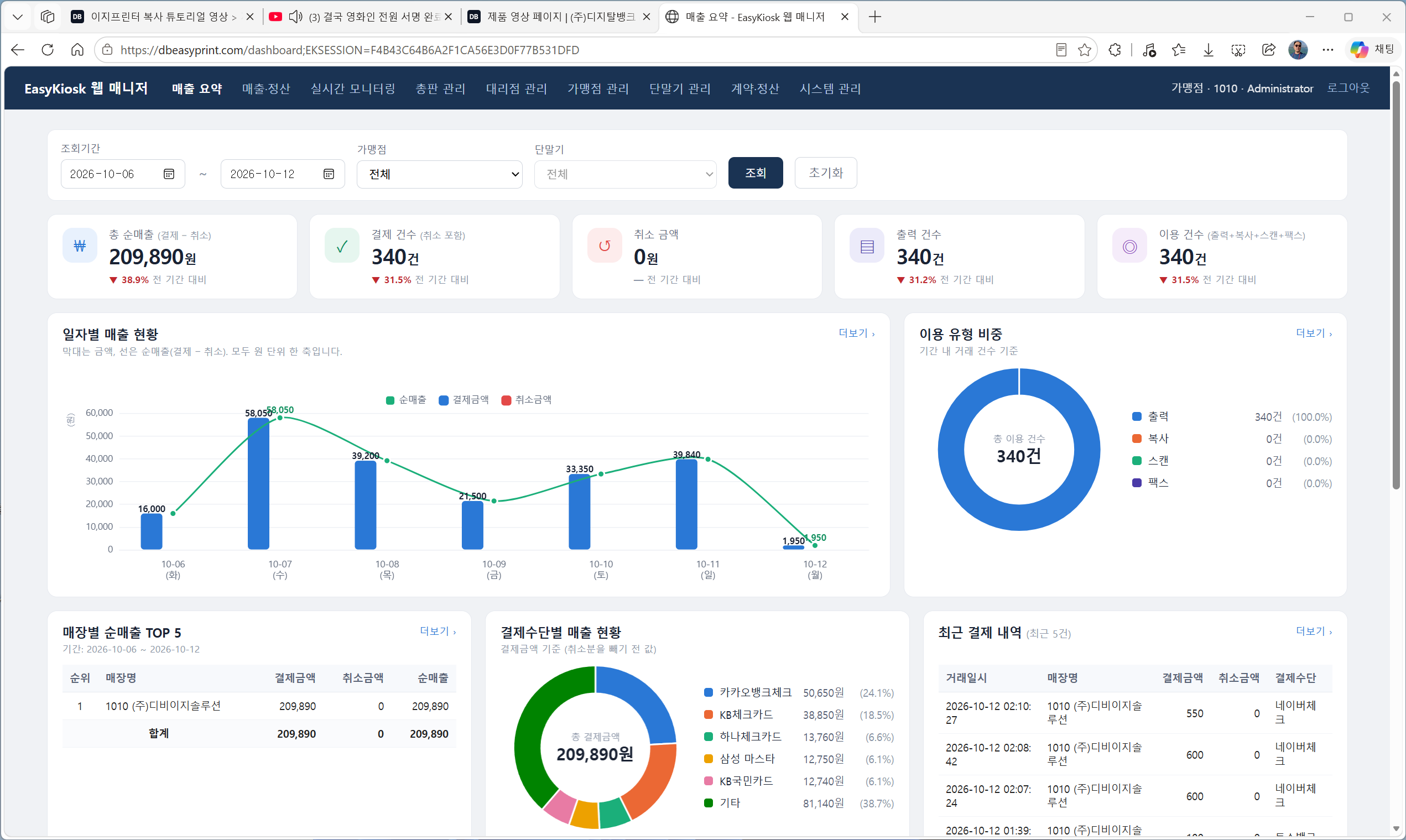This screenshot has height=840, width=1406.
Task: Click the 10-07 bar in sales chart
Action: click(259, 484)
